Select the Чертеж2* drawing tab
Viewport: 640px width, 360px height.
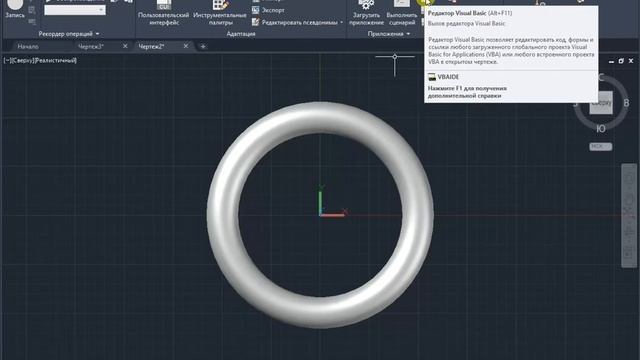point(151,47)
